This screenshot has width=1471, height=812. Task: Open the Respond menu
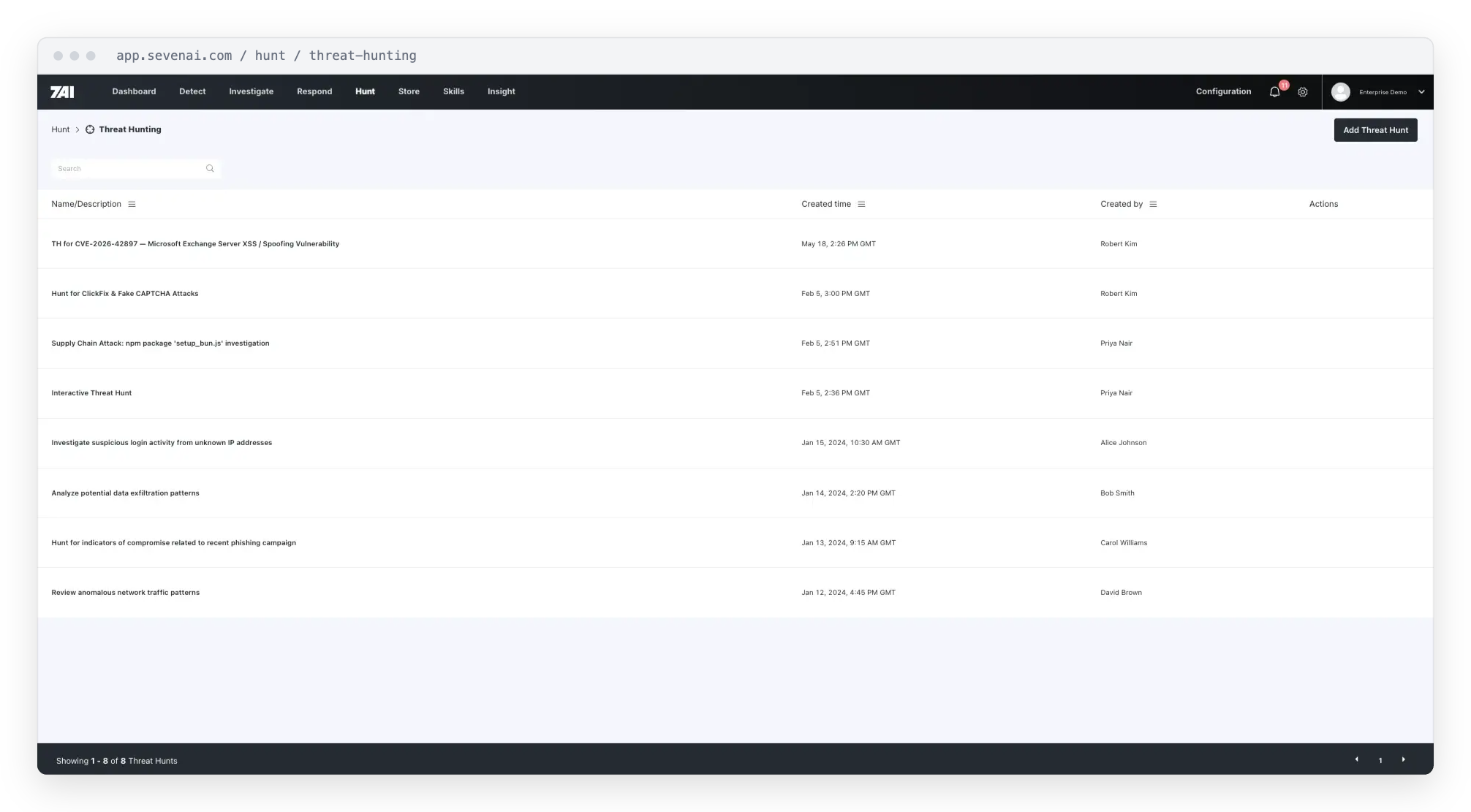[x=314, y=91]
